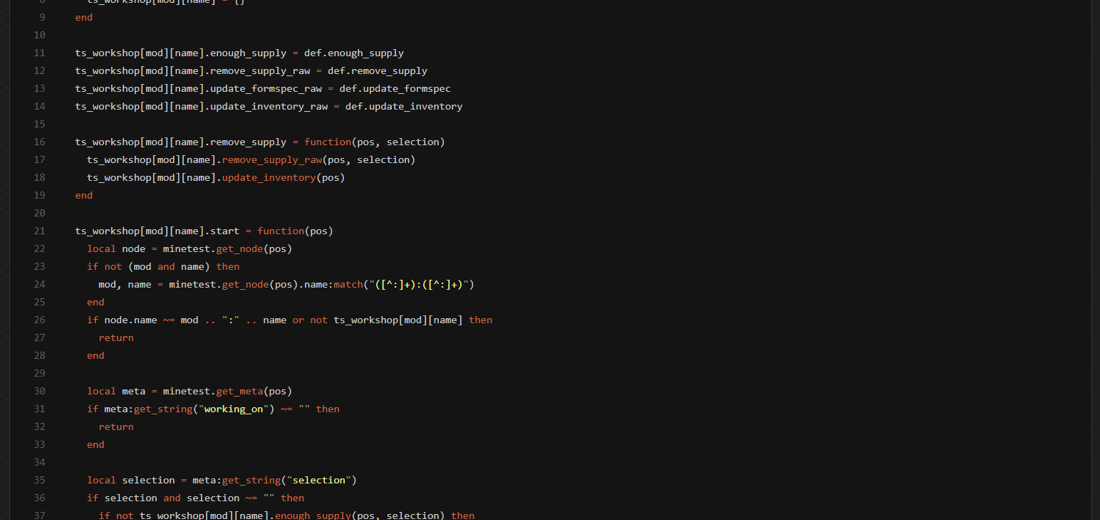
Task: Click the 'end' keyword on line 19
Action: (83, 195)
